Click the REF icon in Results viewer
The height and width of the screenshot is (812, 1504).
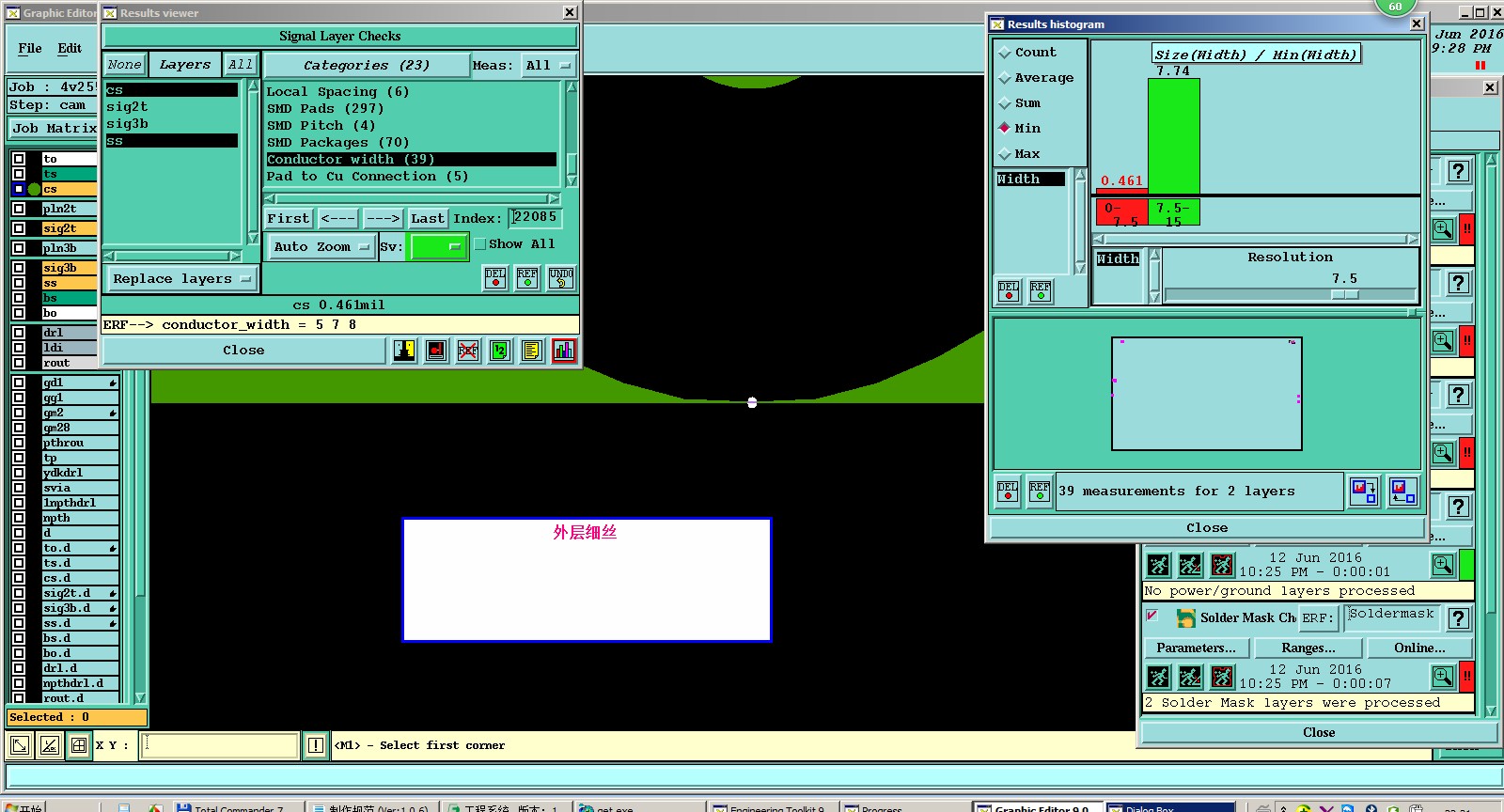tap(527, 277)
